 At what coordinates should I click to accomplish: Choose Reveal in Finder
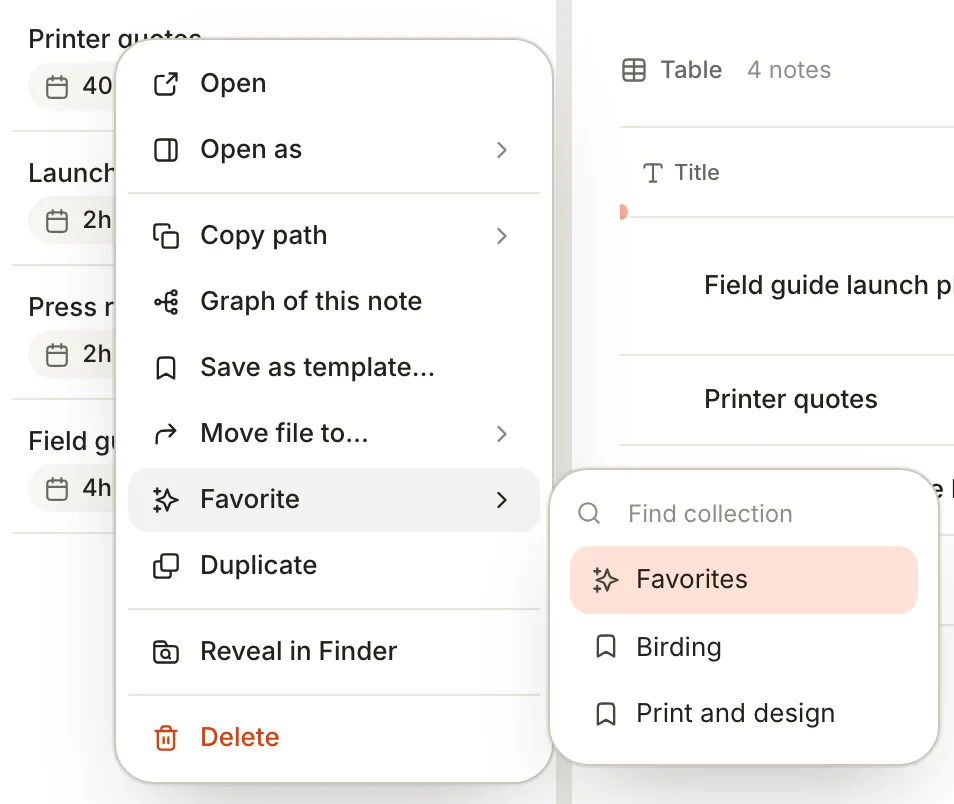pos(333,652)
